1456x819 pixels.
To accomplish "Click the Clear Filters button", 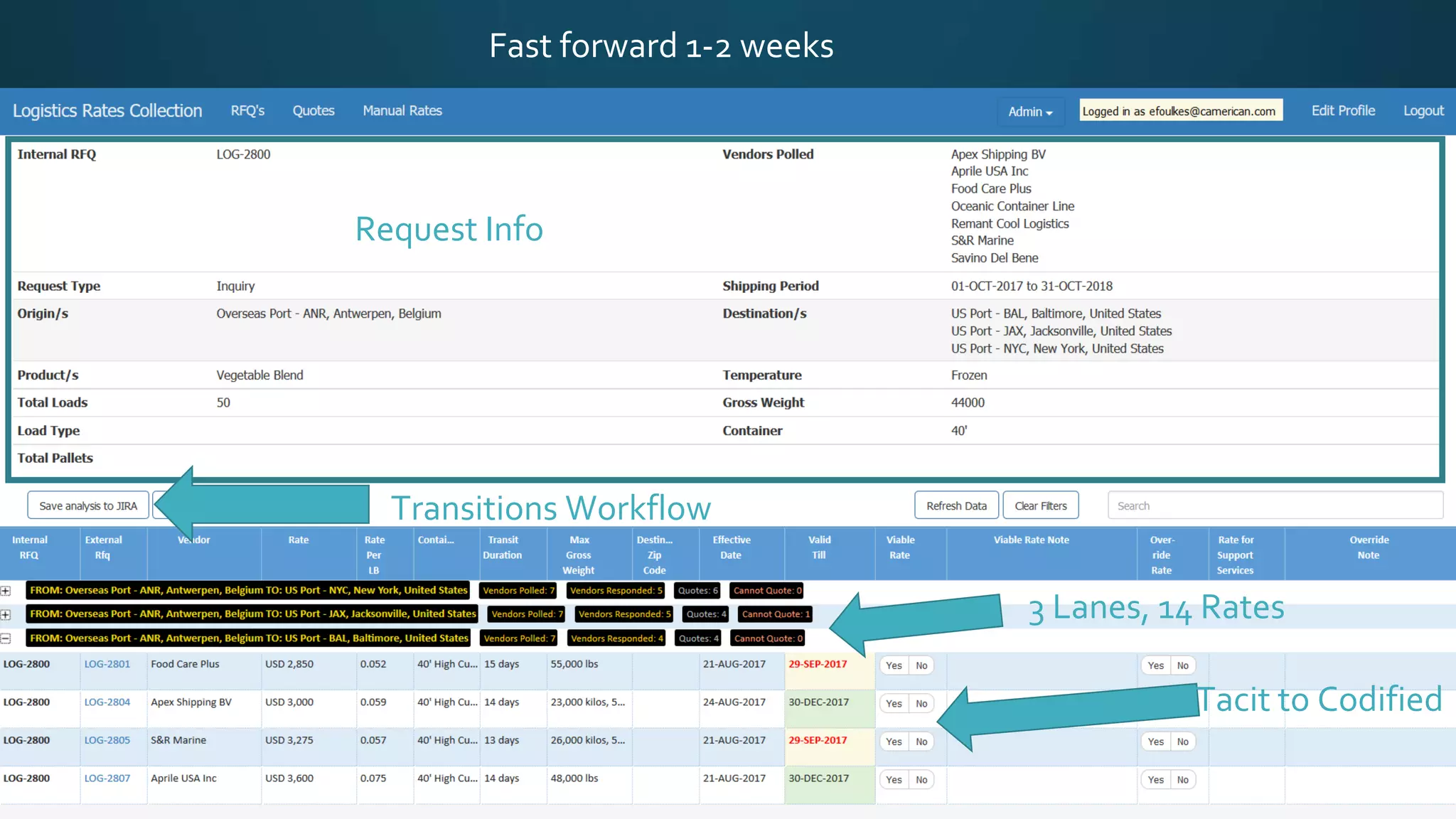I will (1041, 505).
